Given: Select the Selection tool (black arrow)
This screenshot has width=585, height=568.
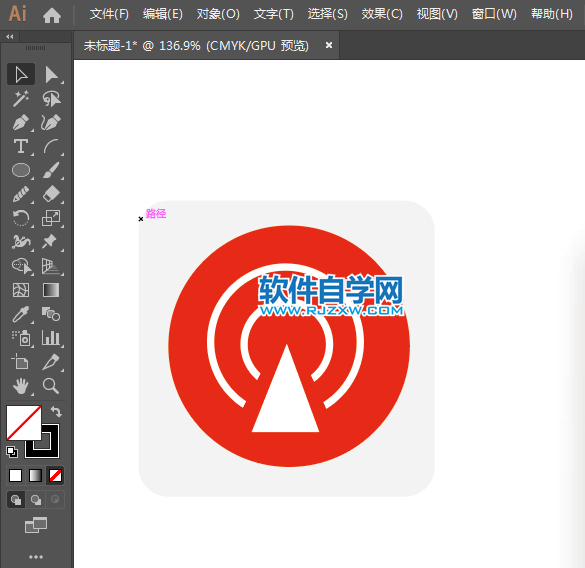Looking at the screenshot, I should point(21,74).
